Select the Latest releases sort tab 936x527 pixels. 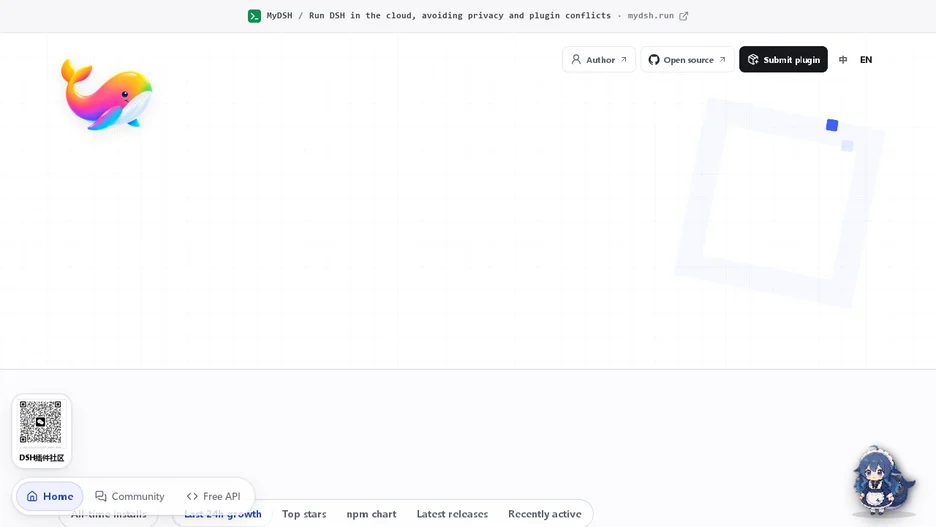[x=452, y=514]
